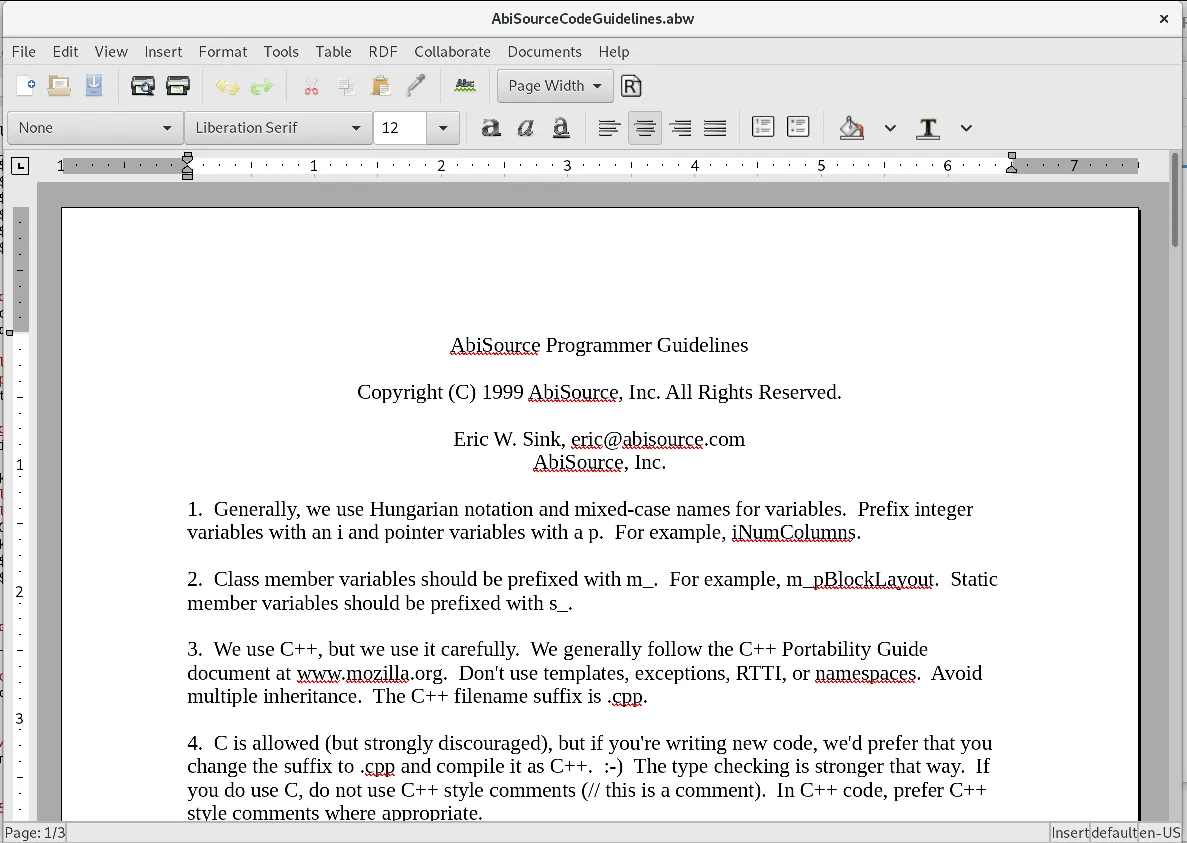Click the format painter brush icon
Viewport: 1187px width, 843px height.
[415, 86]
